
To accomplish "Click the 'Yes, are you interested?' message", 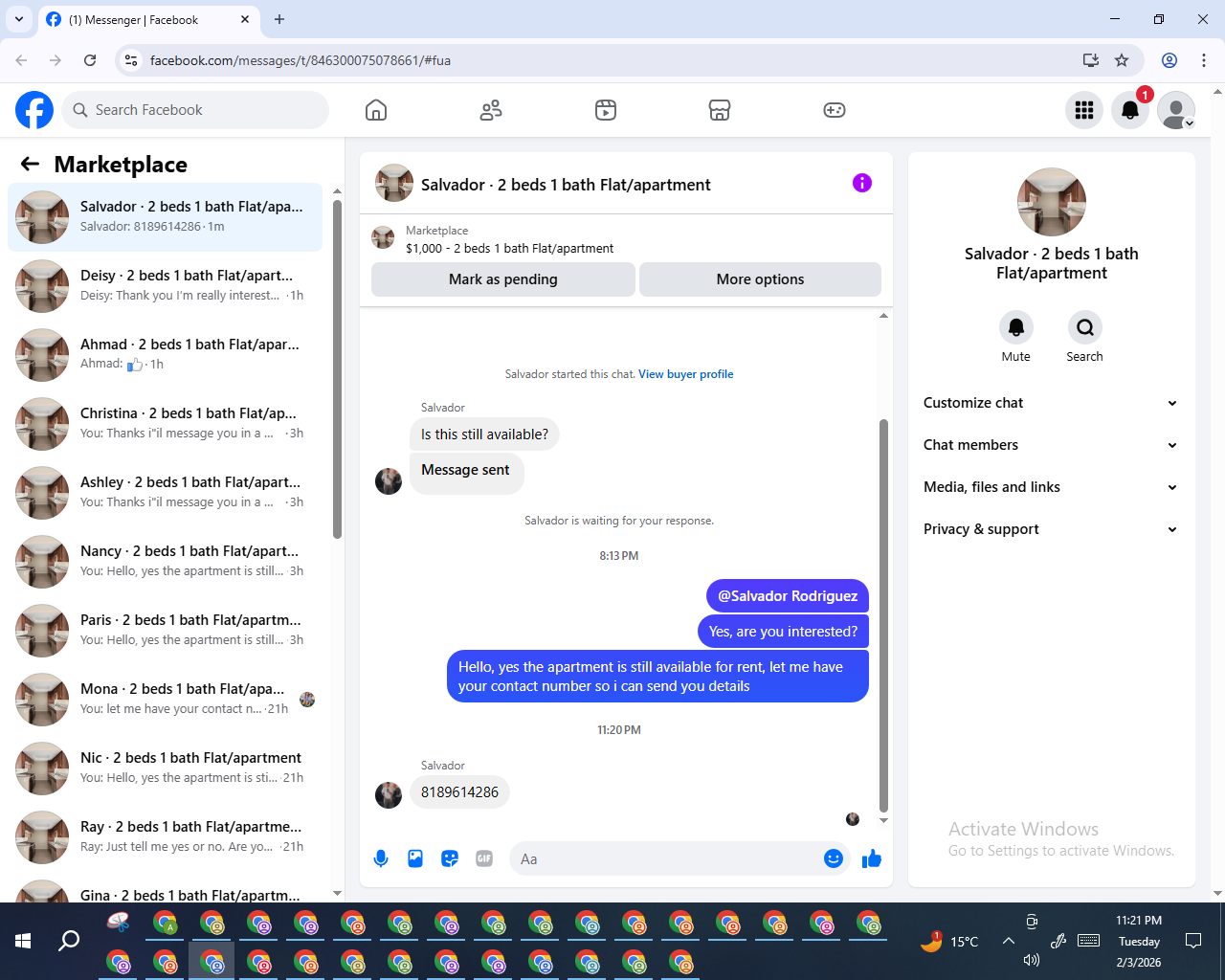I will (x=783, y=632).
